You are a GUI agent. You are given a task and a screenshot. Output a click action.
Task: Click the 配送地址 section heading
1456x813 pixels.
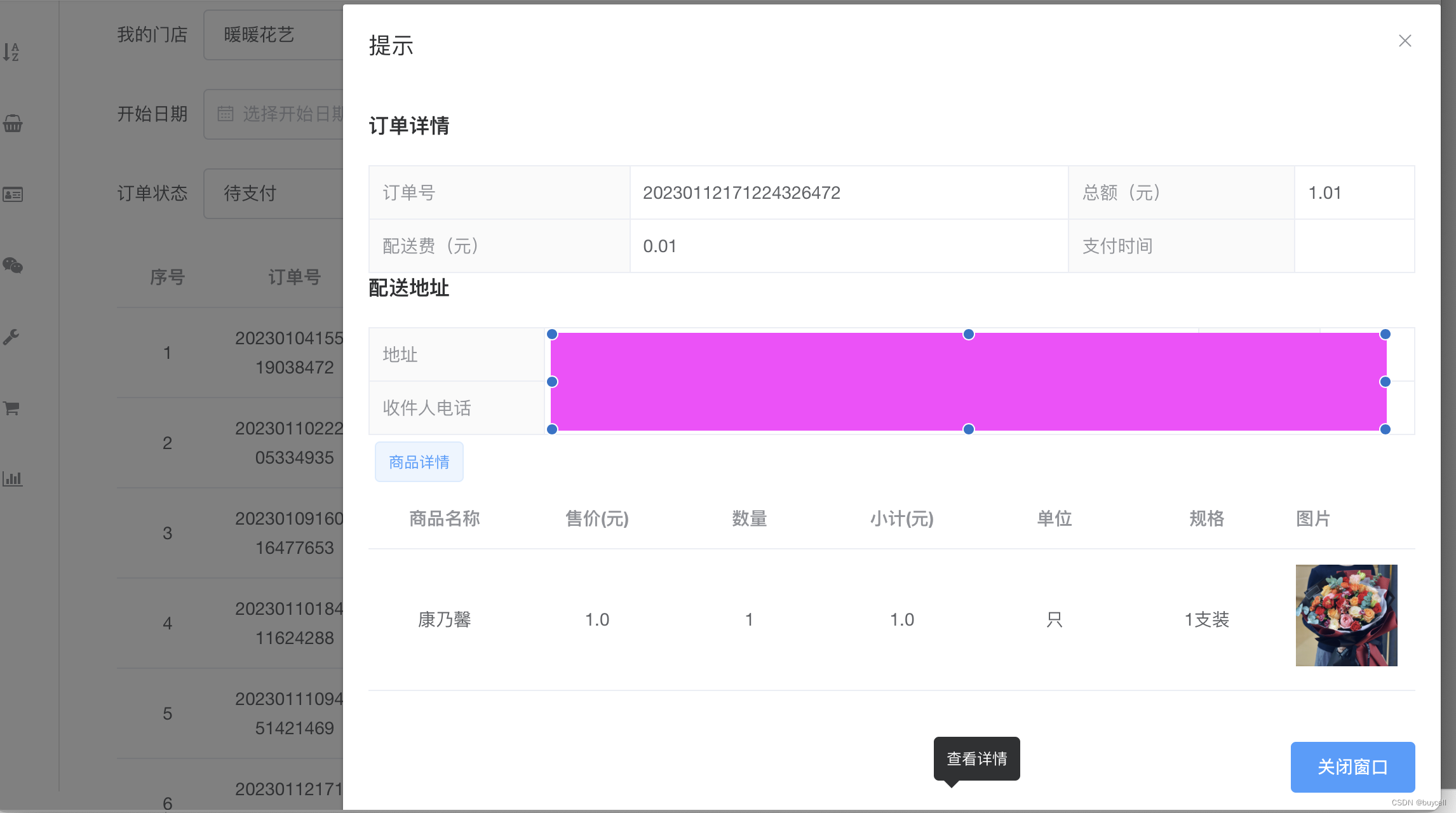tap(409, 288)
